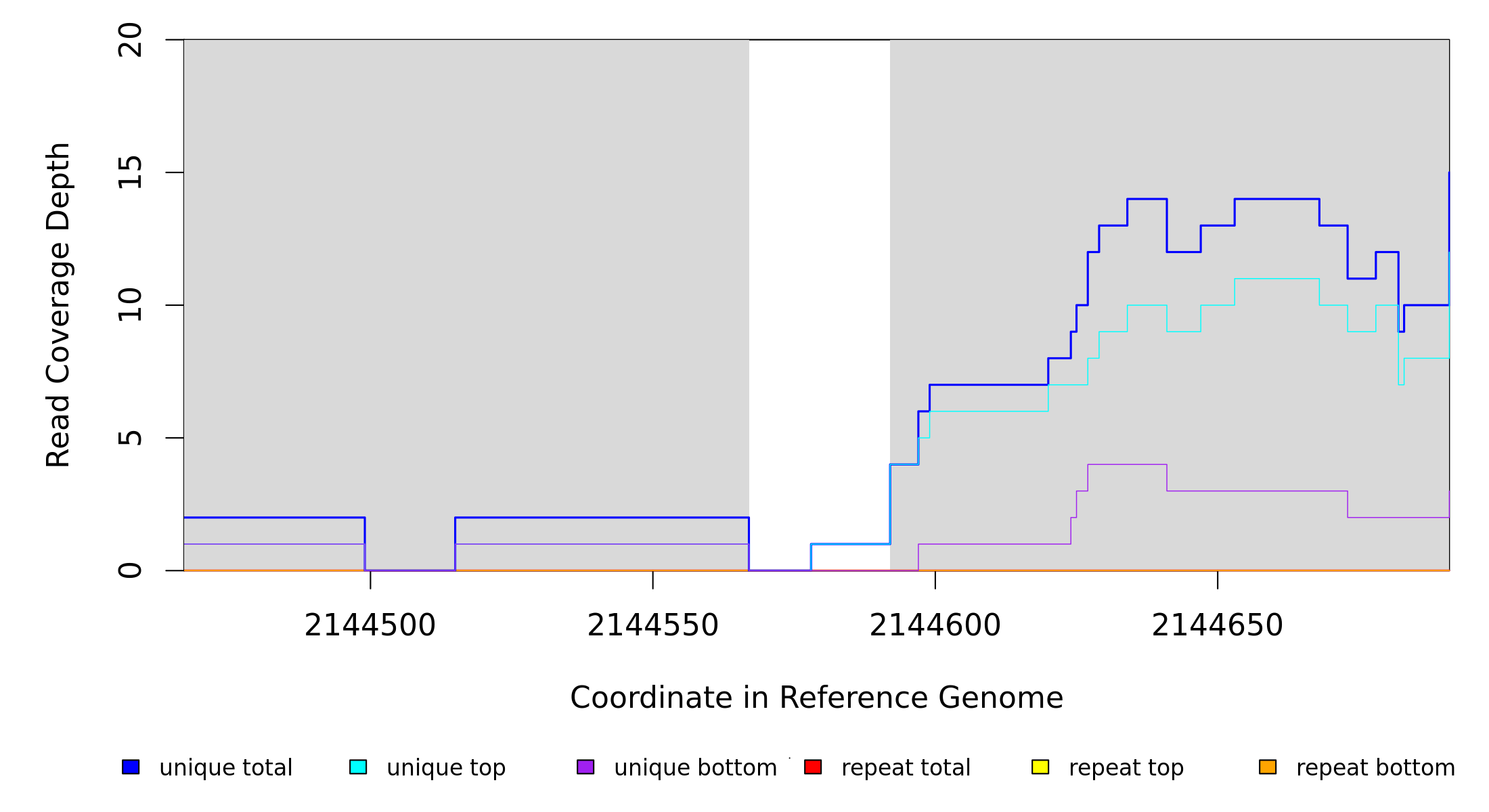
Task: Select the 'repeat bottom' legend label
Action: 1375,768
